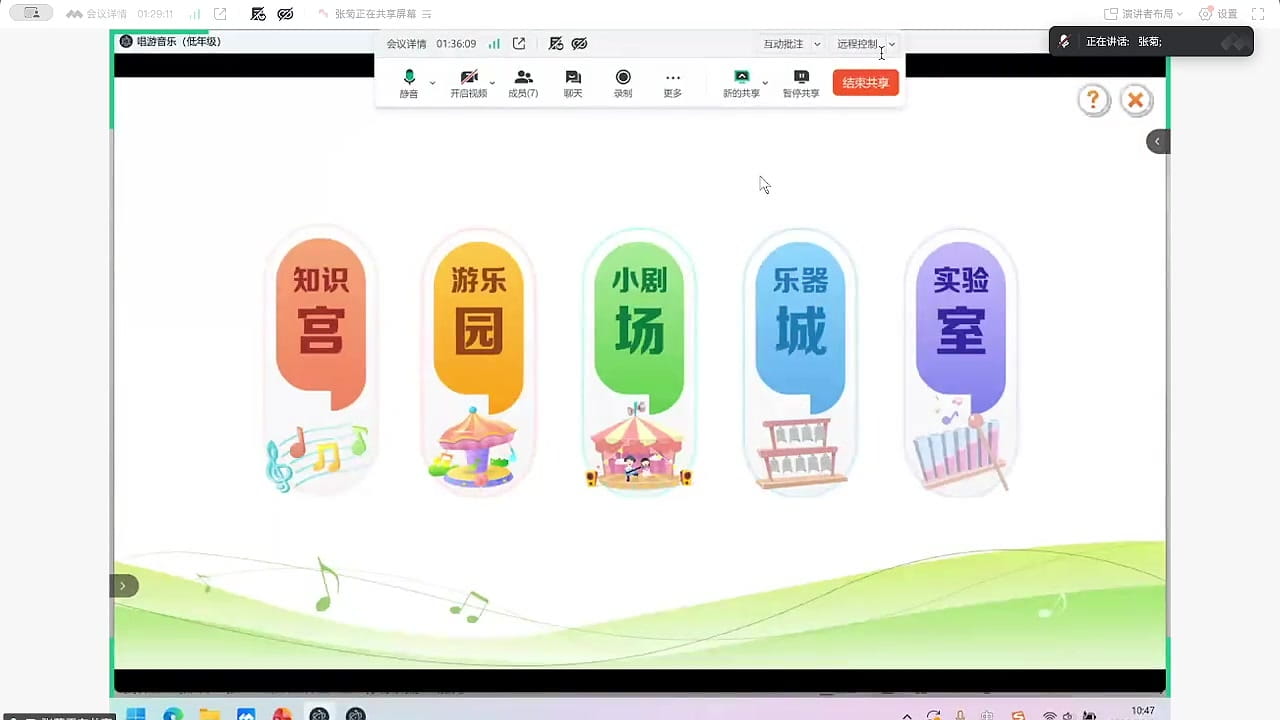Show hidden tray icons arrow in taskbar

907,715
